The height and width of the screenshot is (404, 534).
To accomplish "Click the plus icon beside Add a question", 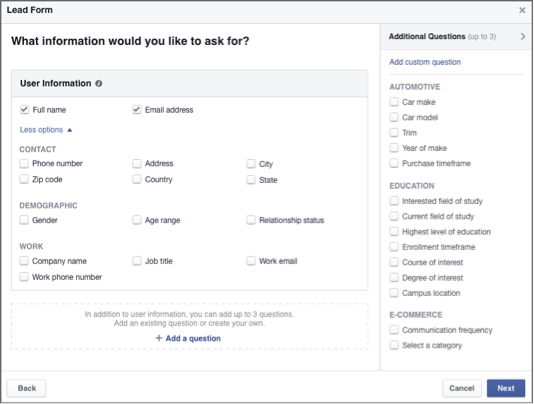I will 159,338.
